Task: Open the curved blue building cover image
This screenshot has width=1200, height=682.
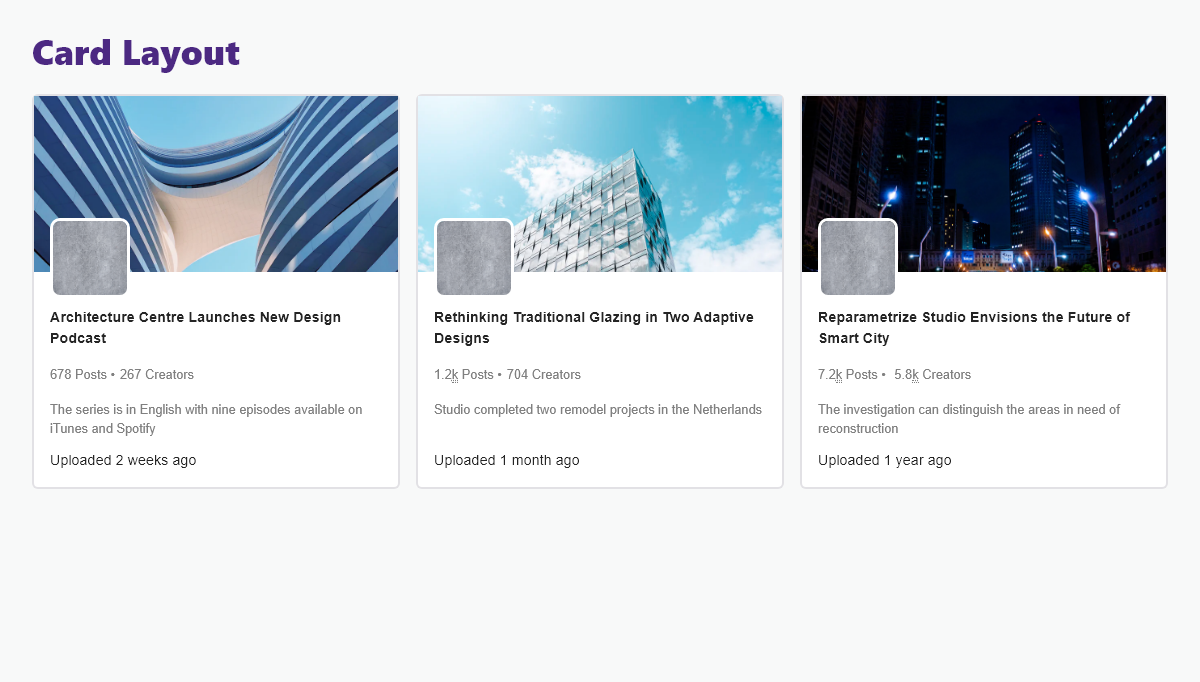Action: [216, 184]
